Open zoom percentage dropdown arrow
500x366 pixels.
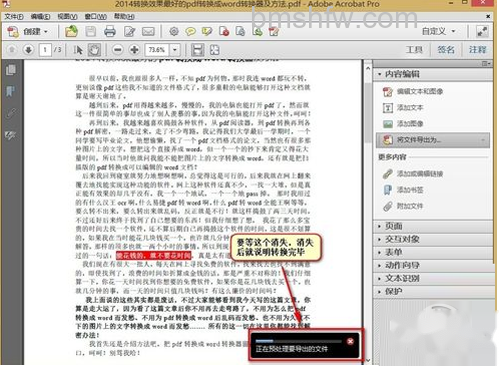(175, 50)
